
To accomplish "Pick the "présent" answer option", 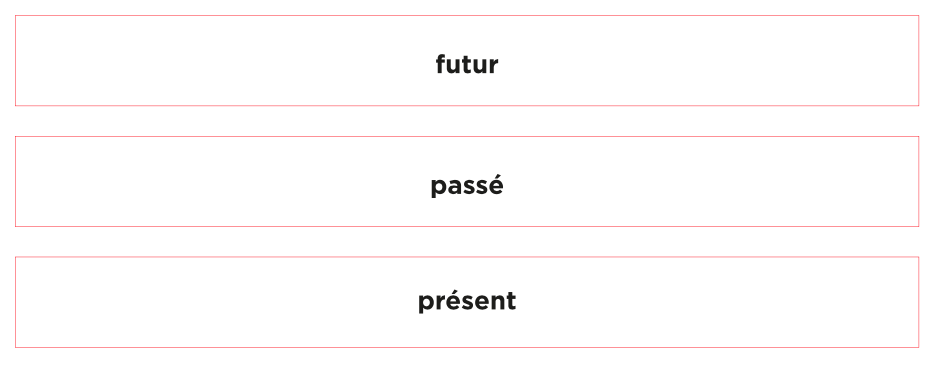I will click(x=467, y=302).
